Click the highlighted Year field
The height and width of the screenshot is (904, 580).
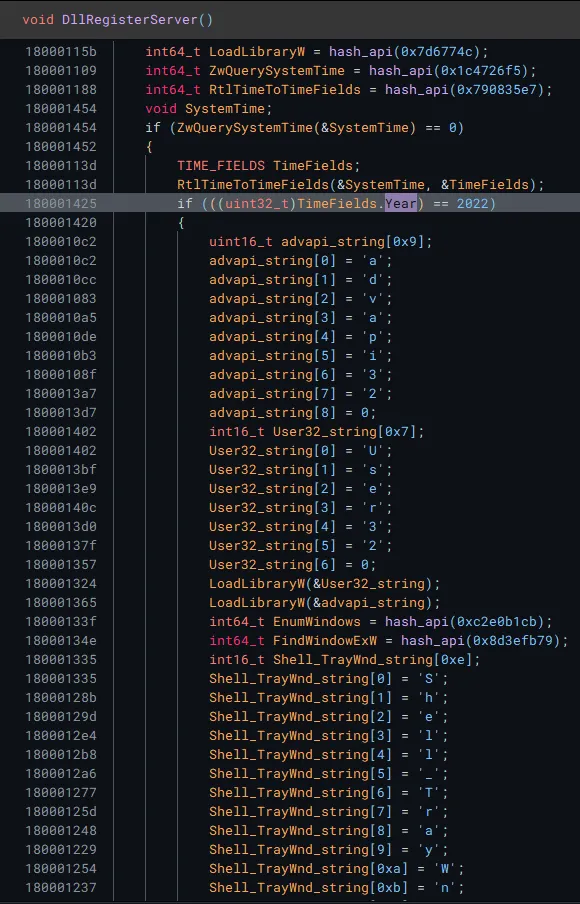pos(401,204)
